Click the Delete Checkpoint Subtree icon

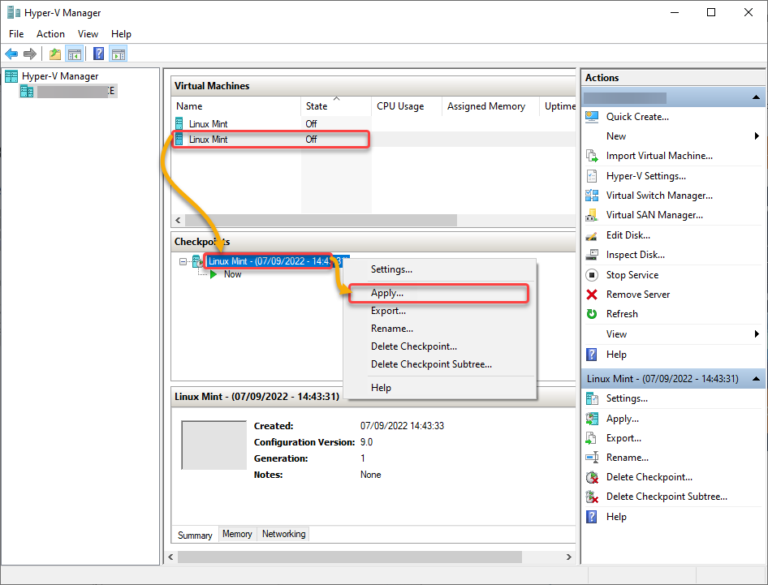click(x=591, y=497)
